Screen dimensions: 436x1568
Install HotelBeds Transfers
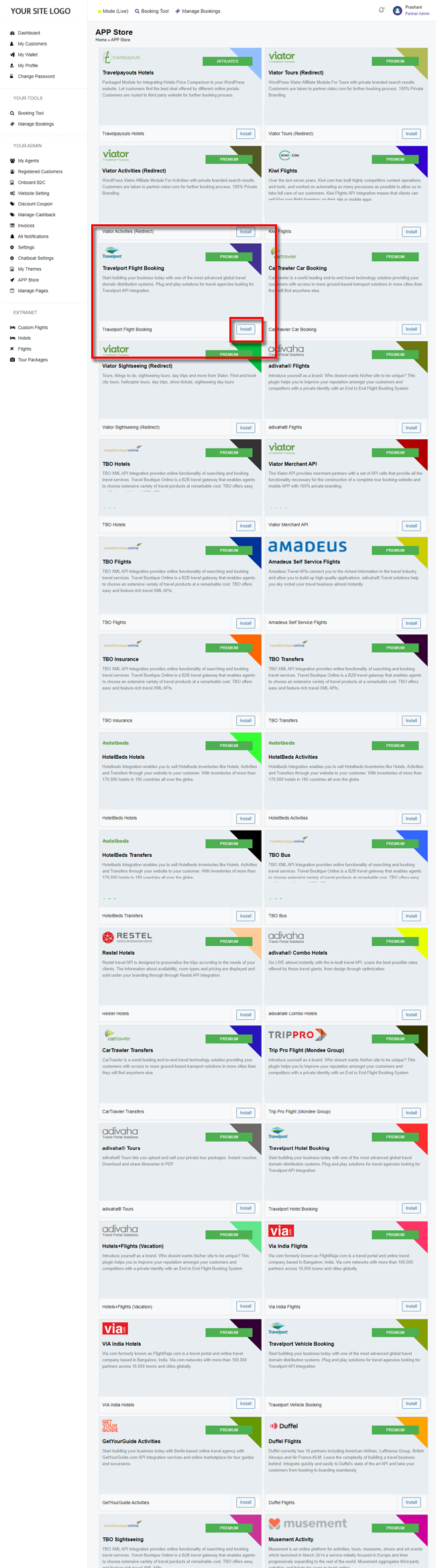point(246,916)
